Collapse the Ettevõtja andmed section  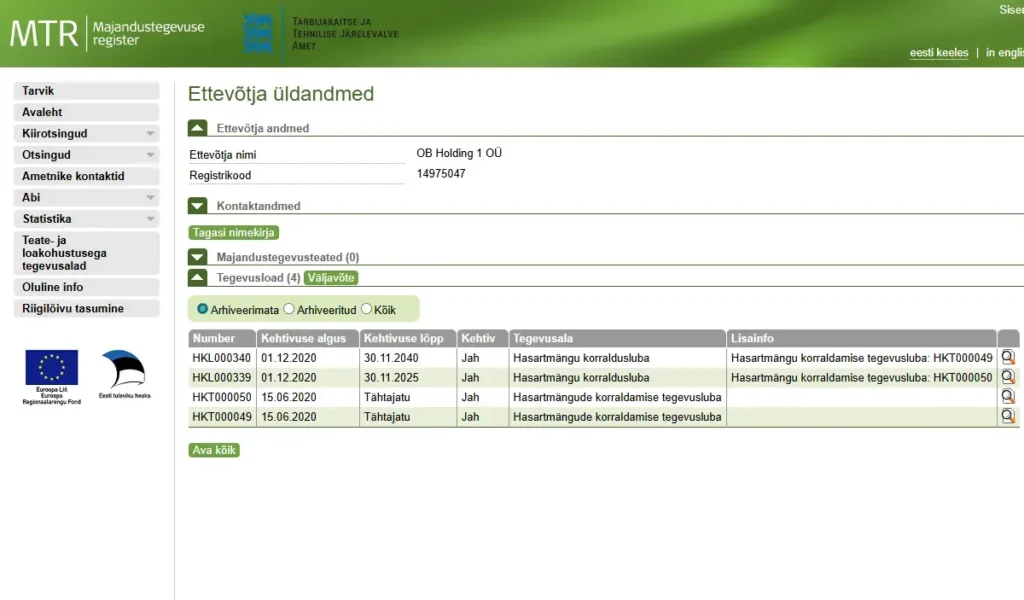pos(198,128)
